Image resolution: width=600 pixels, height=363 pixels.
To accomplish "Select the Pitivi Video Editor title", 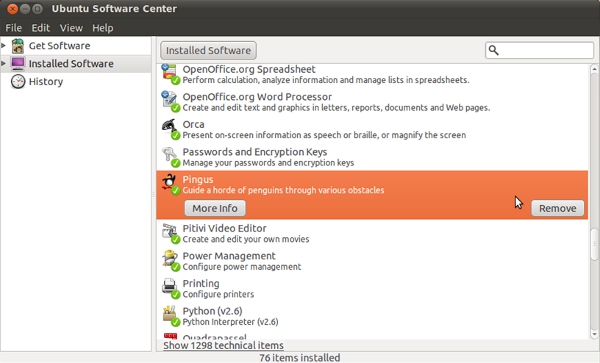I will 224,228.
